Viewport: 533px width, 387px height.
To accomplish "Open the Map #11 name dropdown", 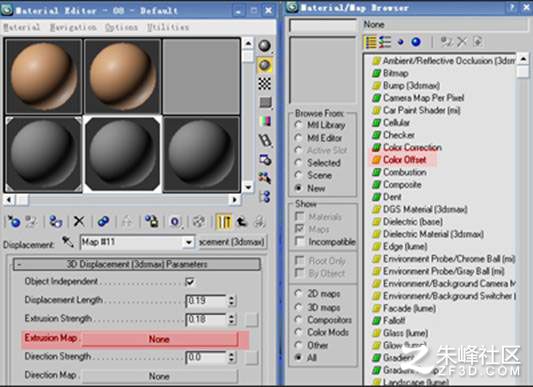I will tap(188, 242).
